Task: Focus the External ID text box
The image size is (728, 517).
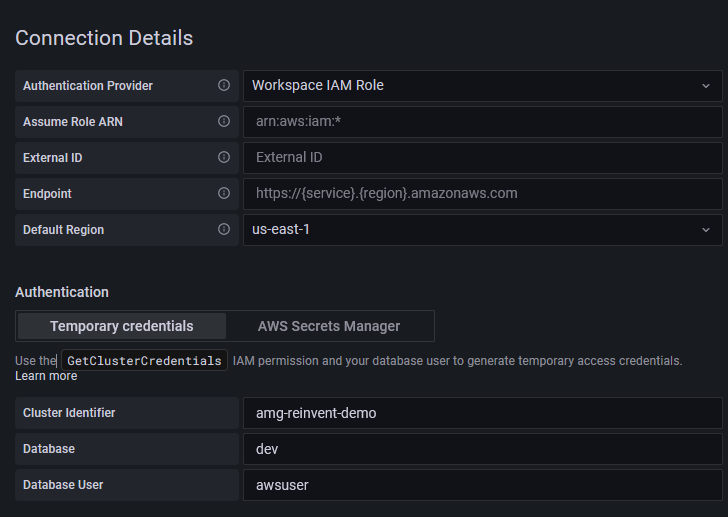Action: click(x=482, y=158)
